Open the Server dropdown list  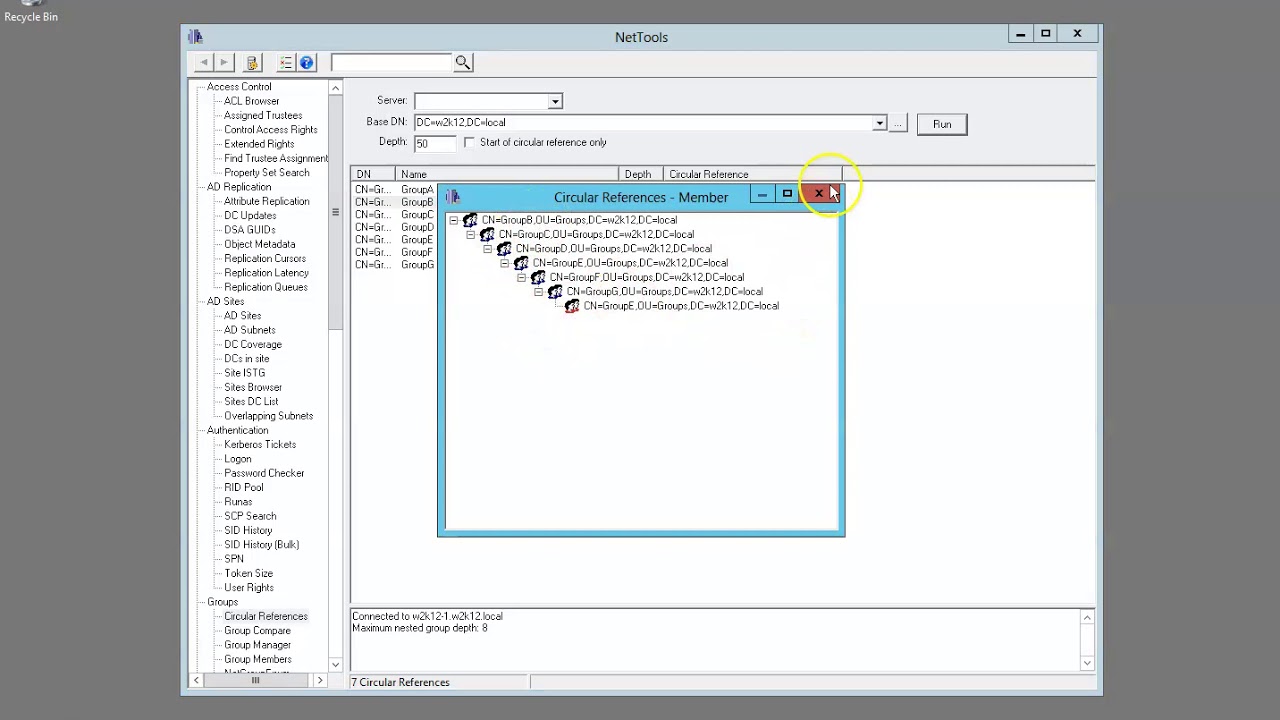[x=555, y=101]
